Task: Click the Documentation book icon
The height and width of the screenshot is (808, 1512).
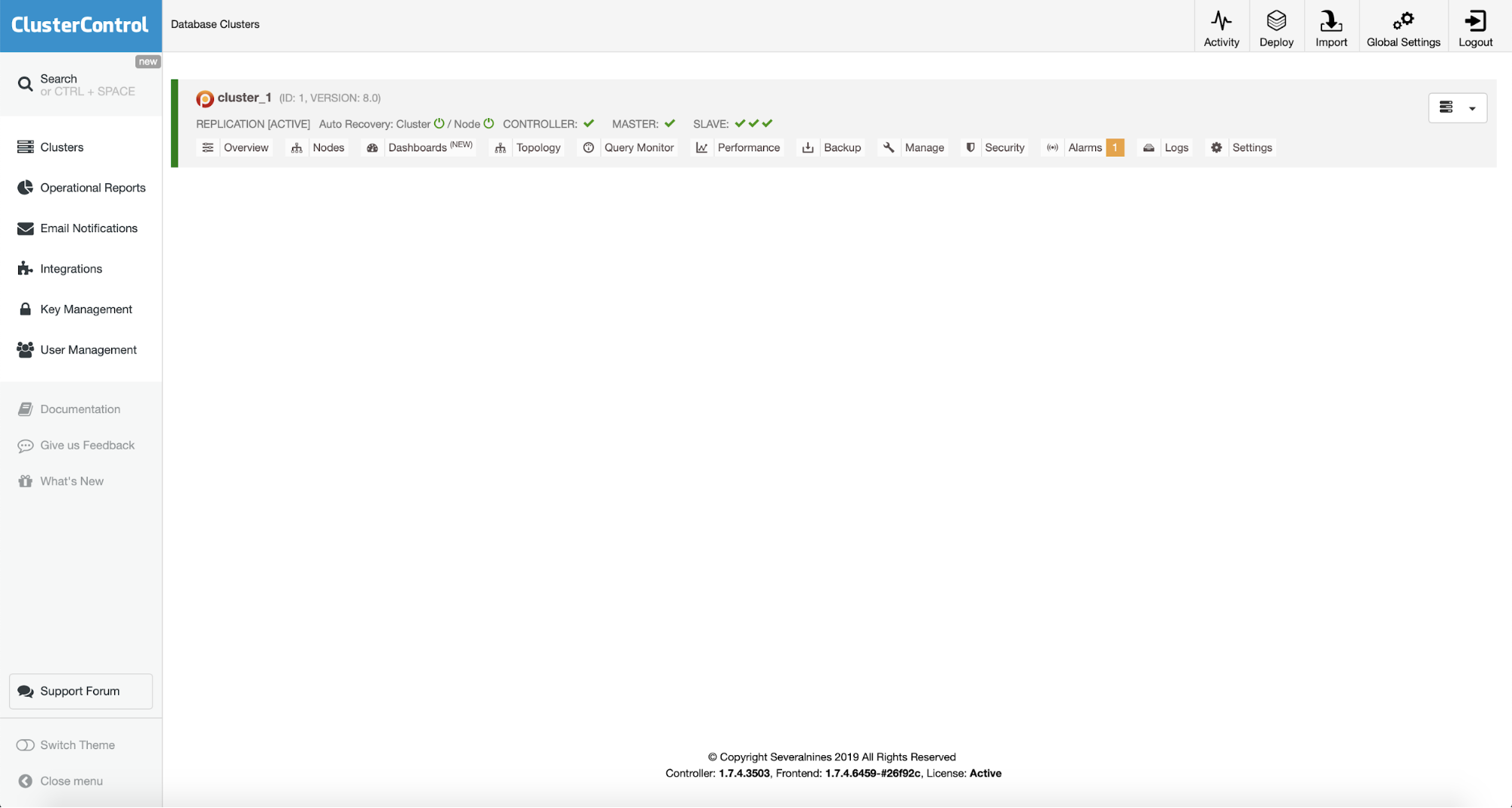Action: coord(25,409)
